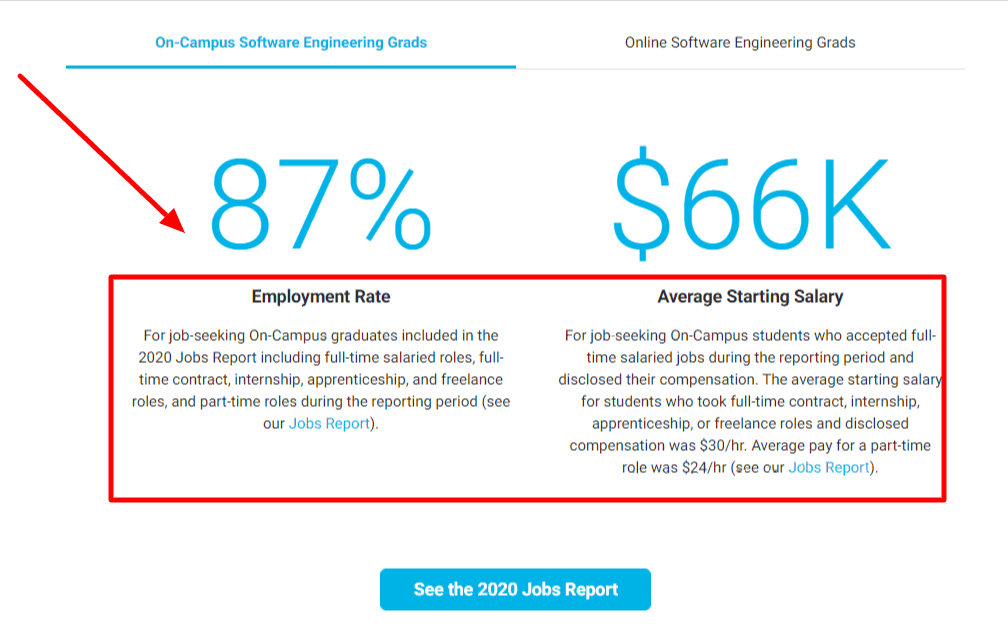Click the large 87% statistic

pos(319,204)
